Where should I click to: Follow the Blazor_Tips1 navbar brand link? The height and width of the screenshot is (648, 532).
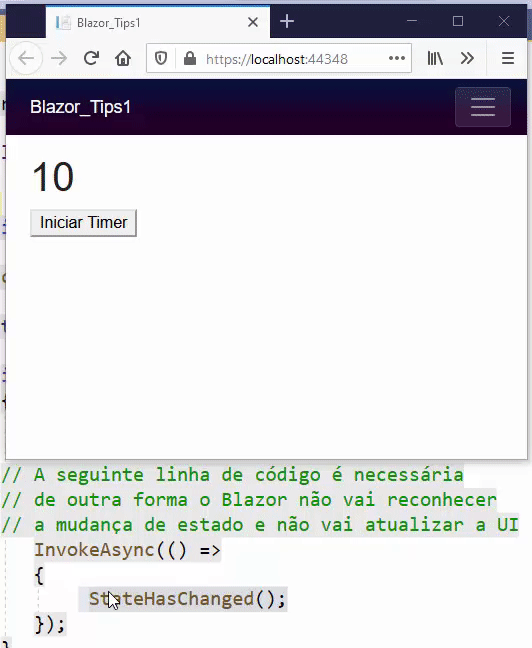81,107
